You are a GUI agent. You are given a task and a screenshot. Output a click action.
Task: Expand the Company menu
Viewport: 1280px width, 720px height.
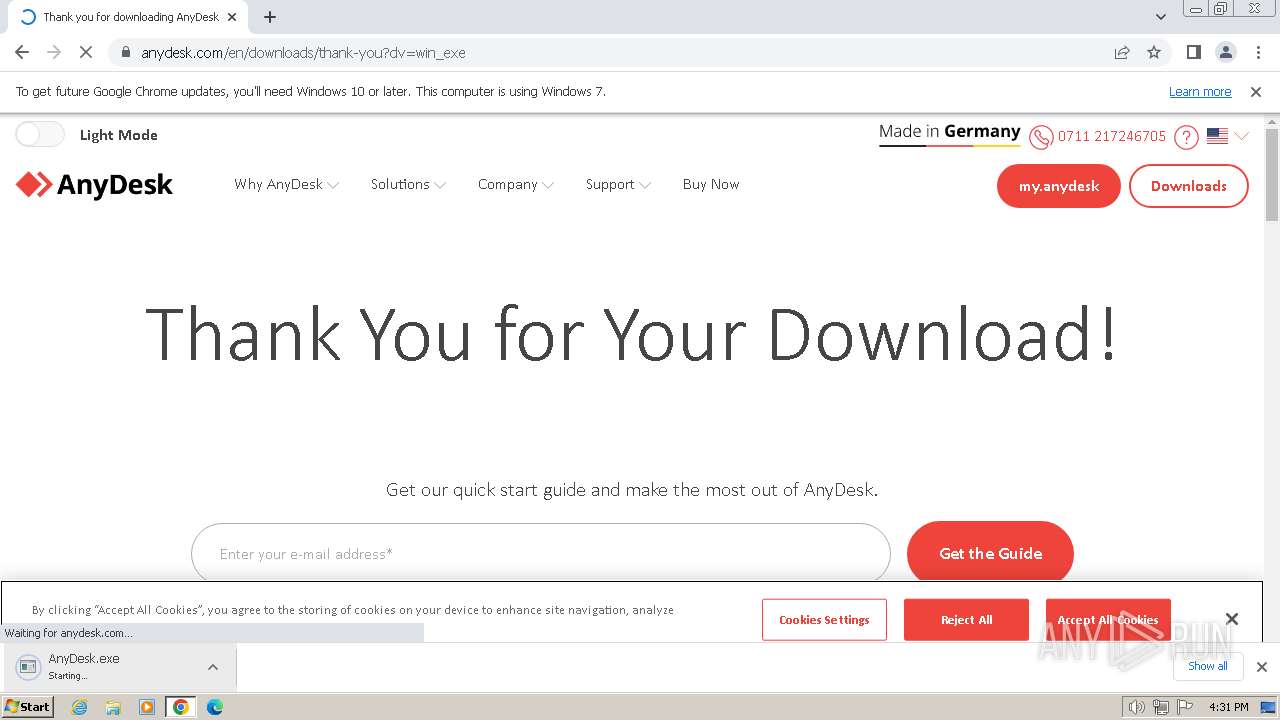click(x=516, y=184)
